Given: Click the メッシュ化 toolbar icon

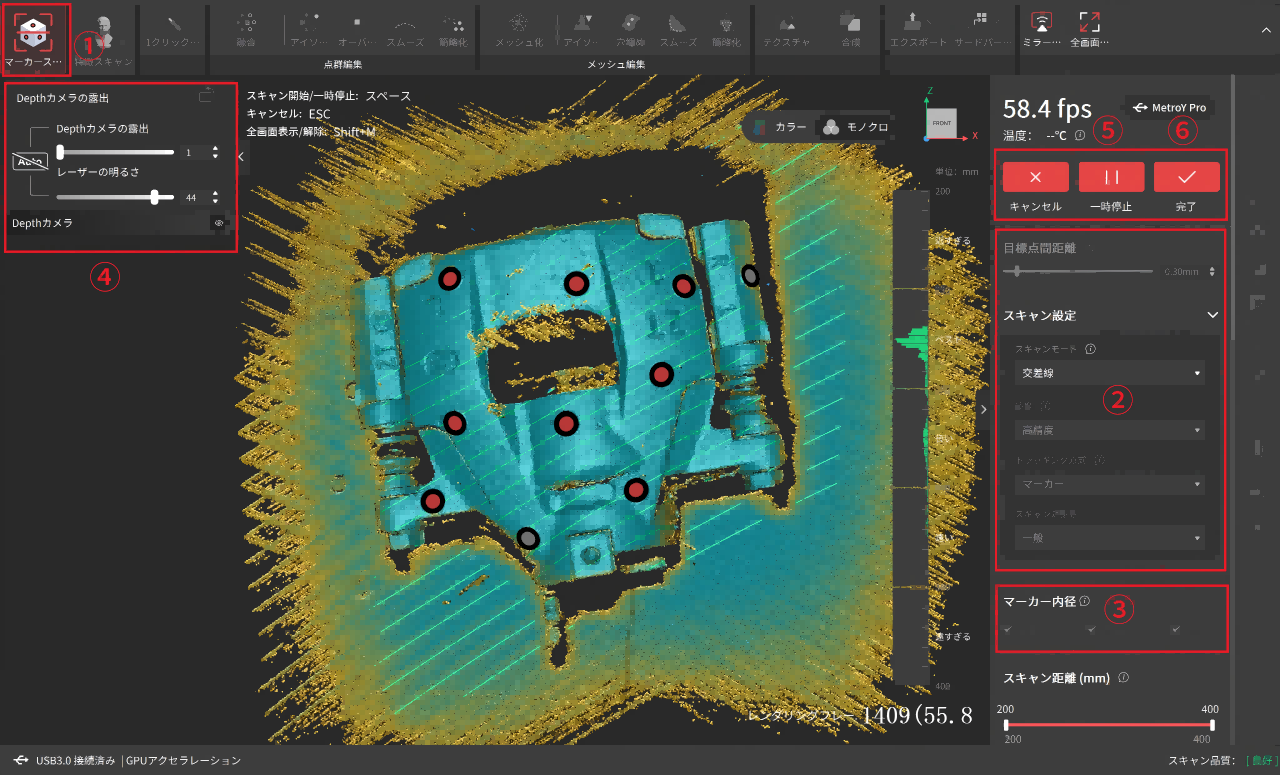Looking at the screenshot, I should pyautogui.click(x=518, y=23).
